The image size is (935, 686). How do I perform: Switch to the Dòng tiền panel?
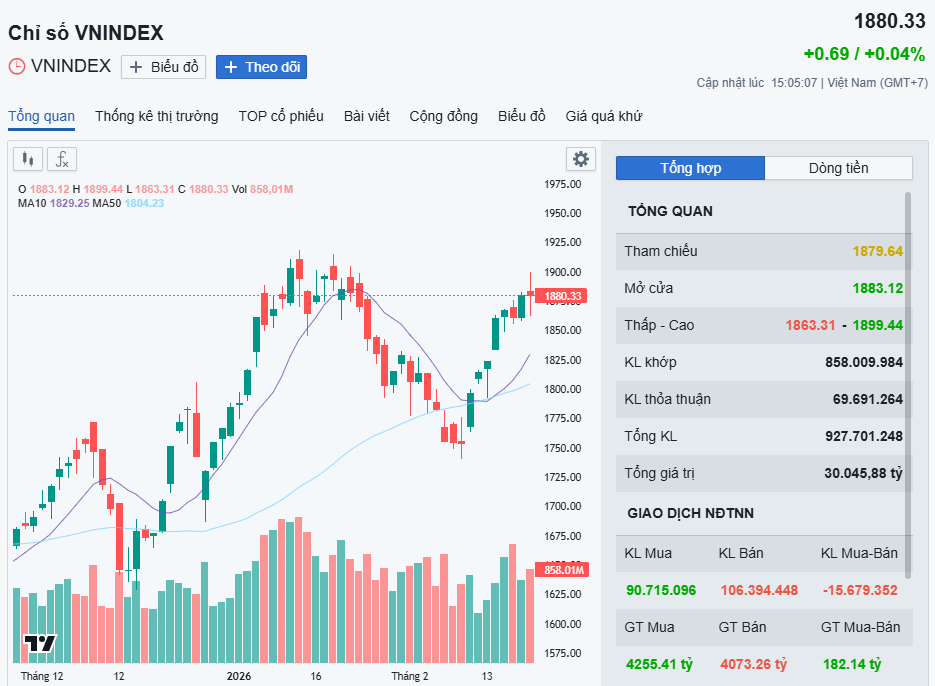pos(838,168)
